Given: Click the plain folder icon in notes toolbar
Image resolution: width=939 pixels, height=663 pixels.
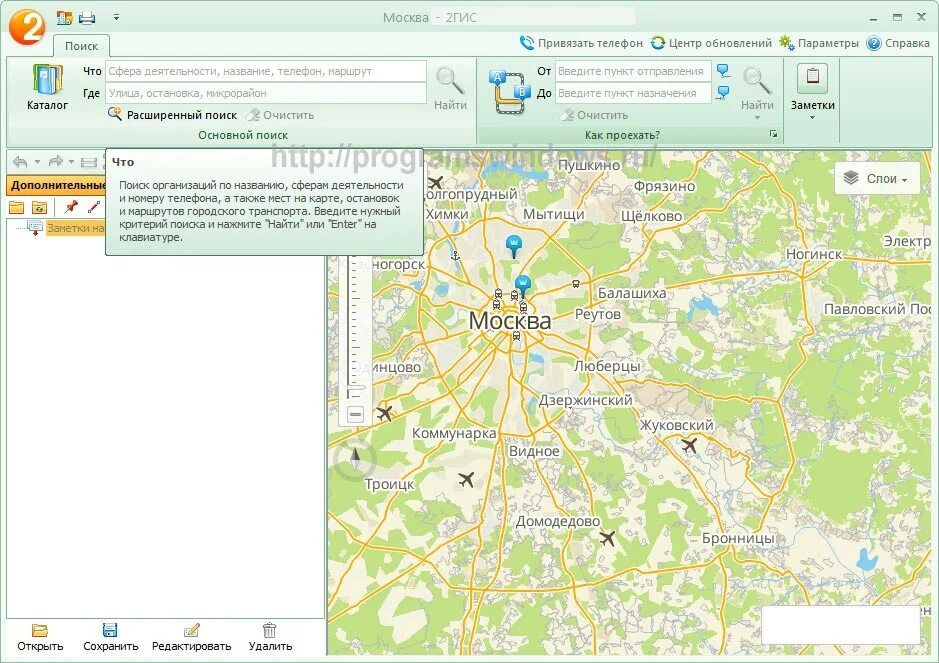Looking at the screenshot, I should click(17, 208).
